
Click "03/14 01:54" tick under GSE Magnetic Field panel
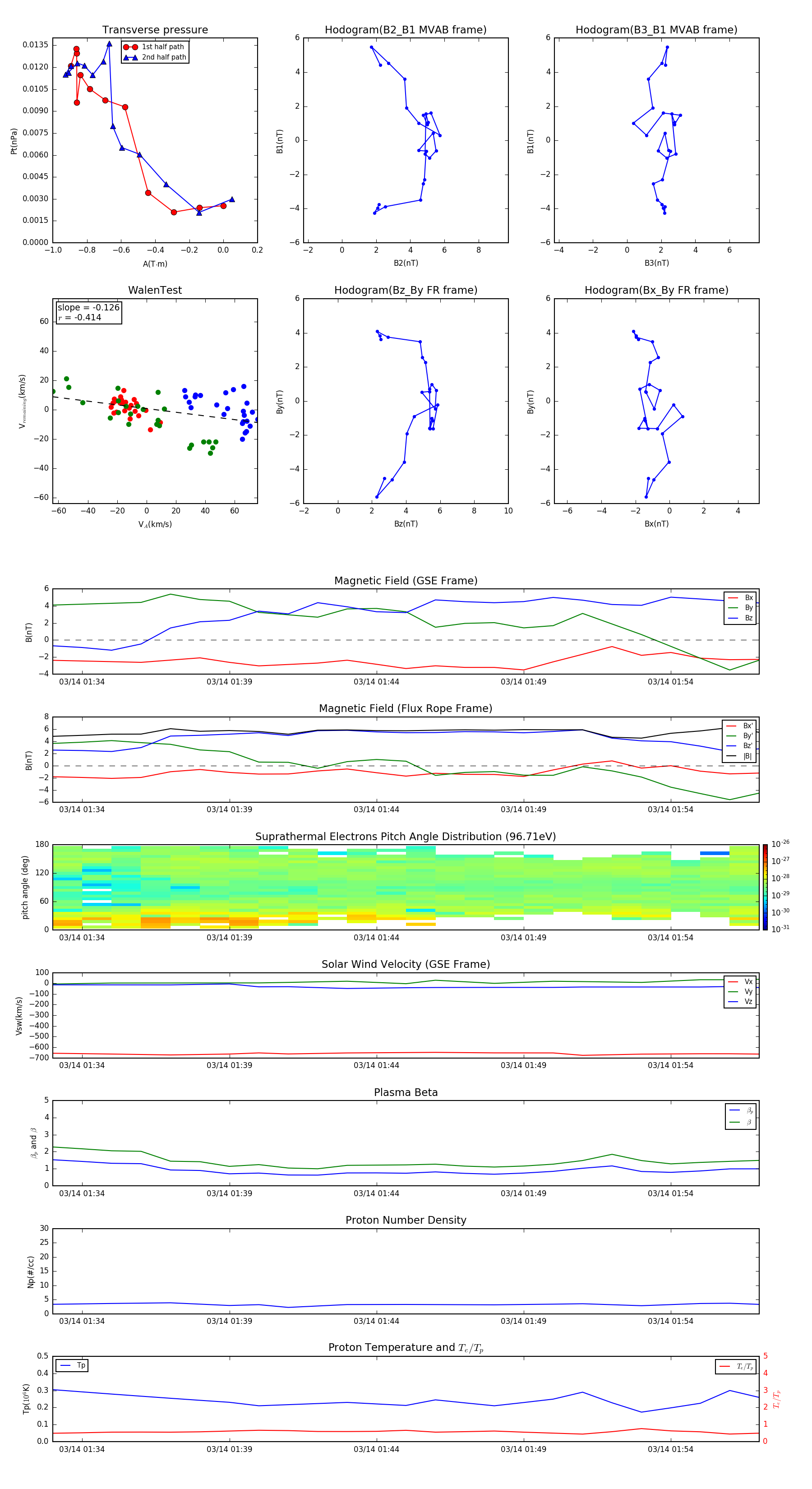[670, 681]
